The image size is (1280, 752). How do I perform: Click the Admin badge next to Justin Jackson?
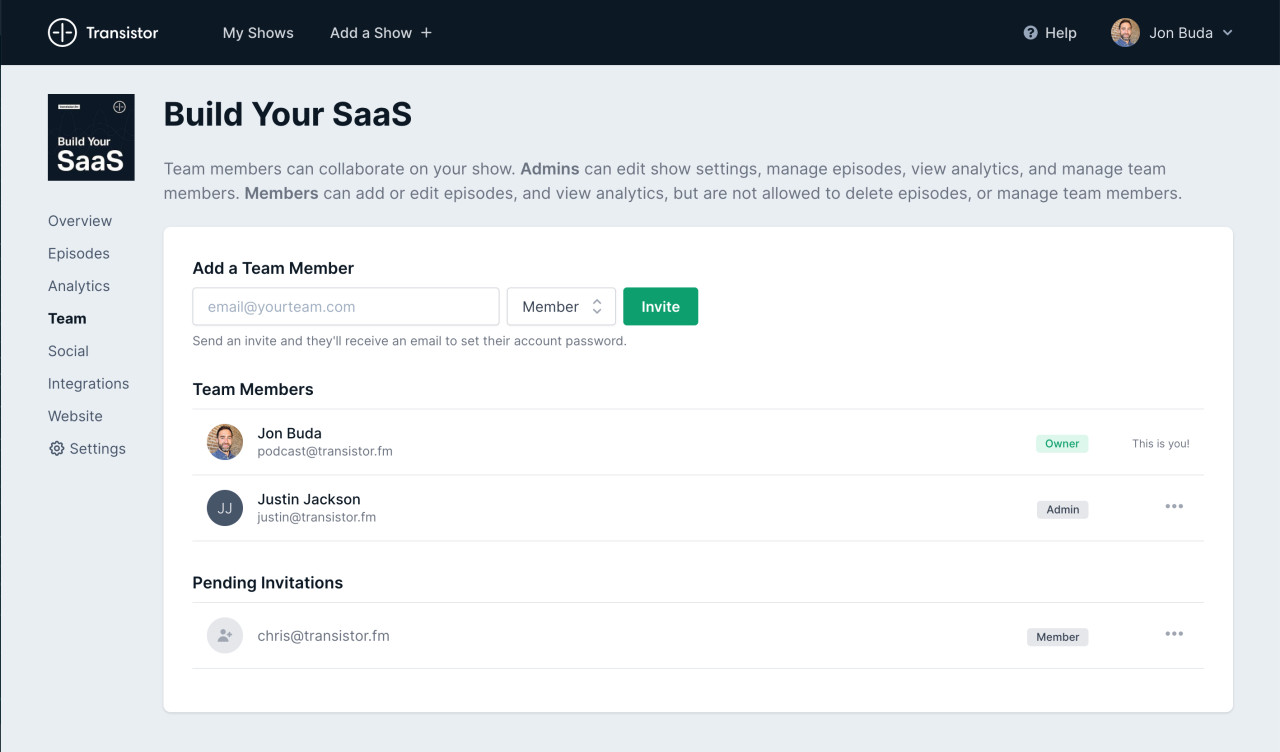point(1062,509)
